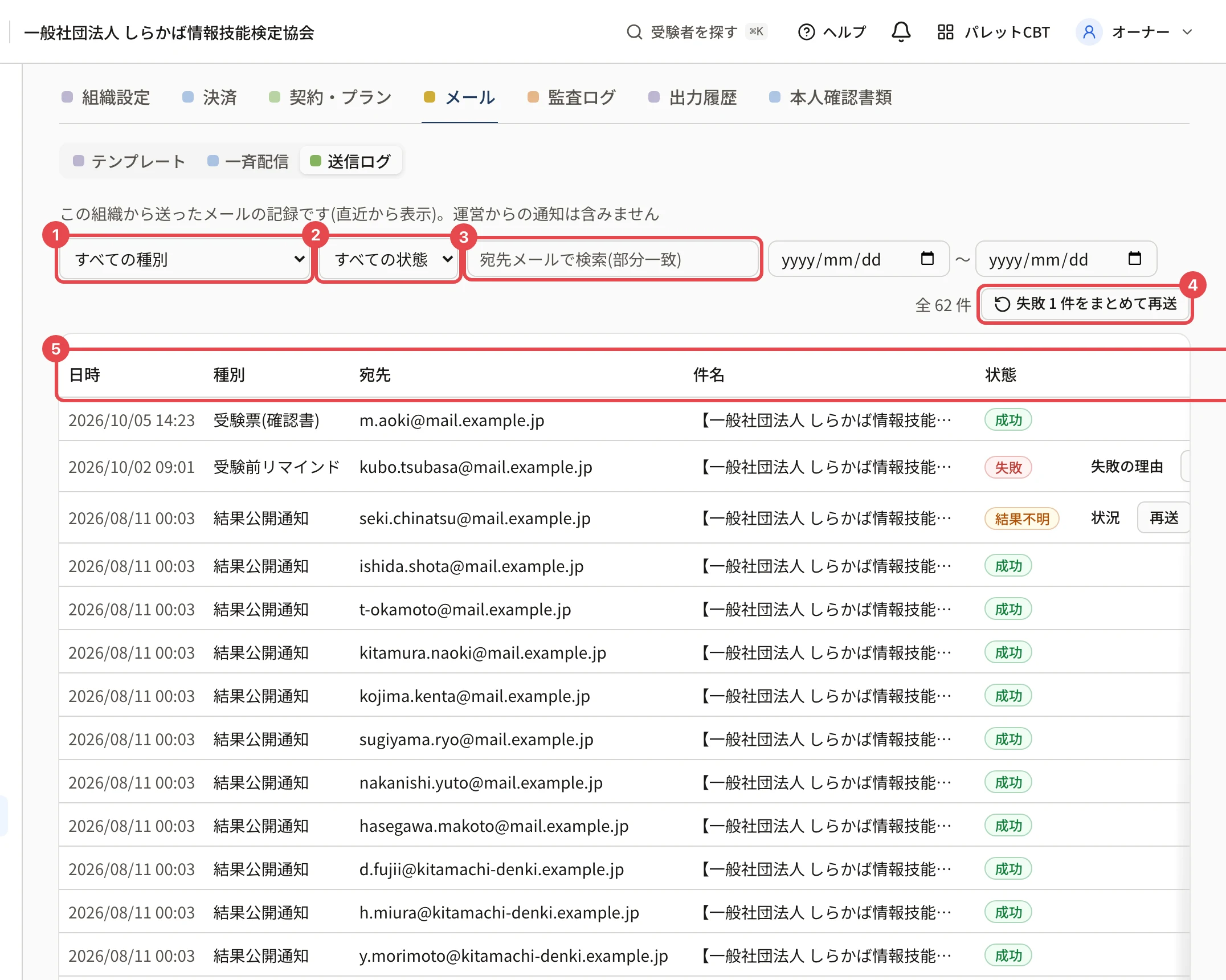Click 失敗の理由 in kubo.tsubasa row
The width and height of the screenshot is (1226, 980).
(1127, 467)
